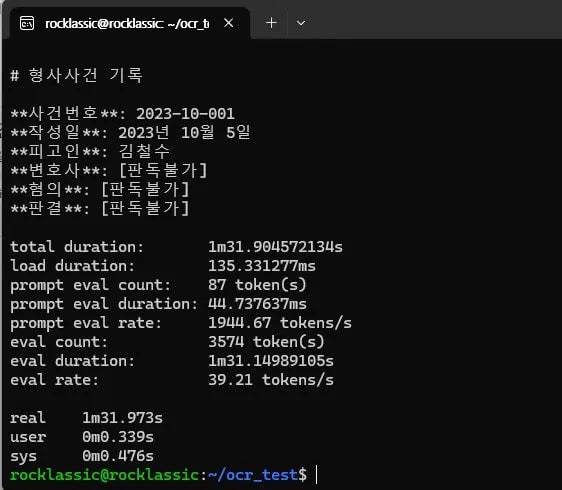The width and height of the screenshot is (562, 490).
Task: Click the prompt eval rate 1944.67 tokens/s
Action: click(280, 323)
